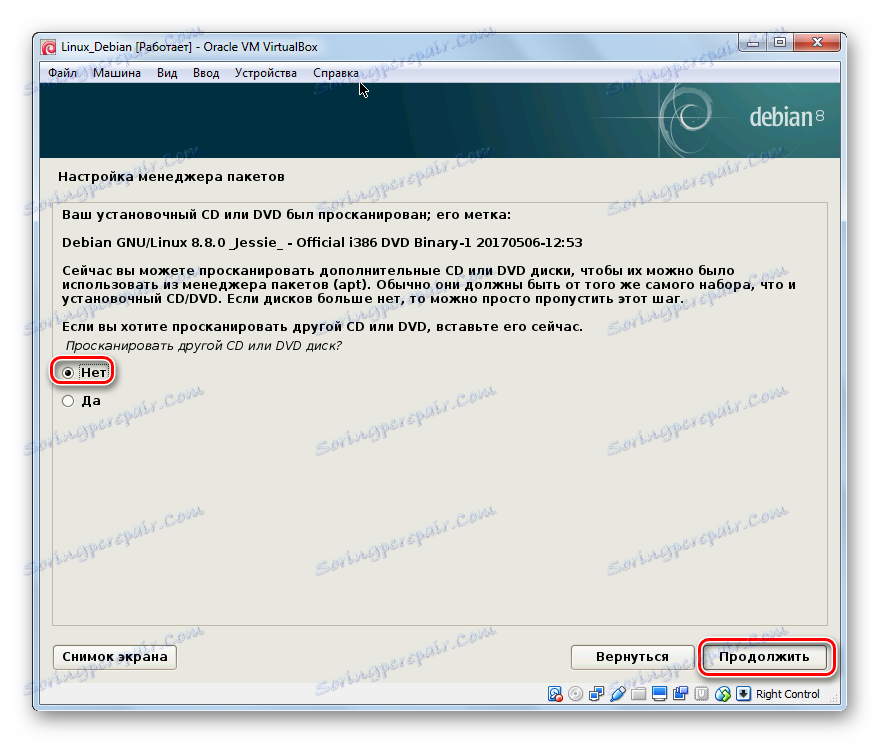Click the optical drive status icon
880x744 pixels.
(575, 694)
